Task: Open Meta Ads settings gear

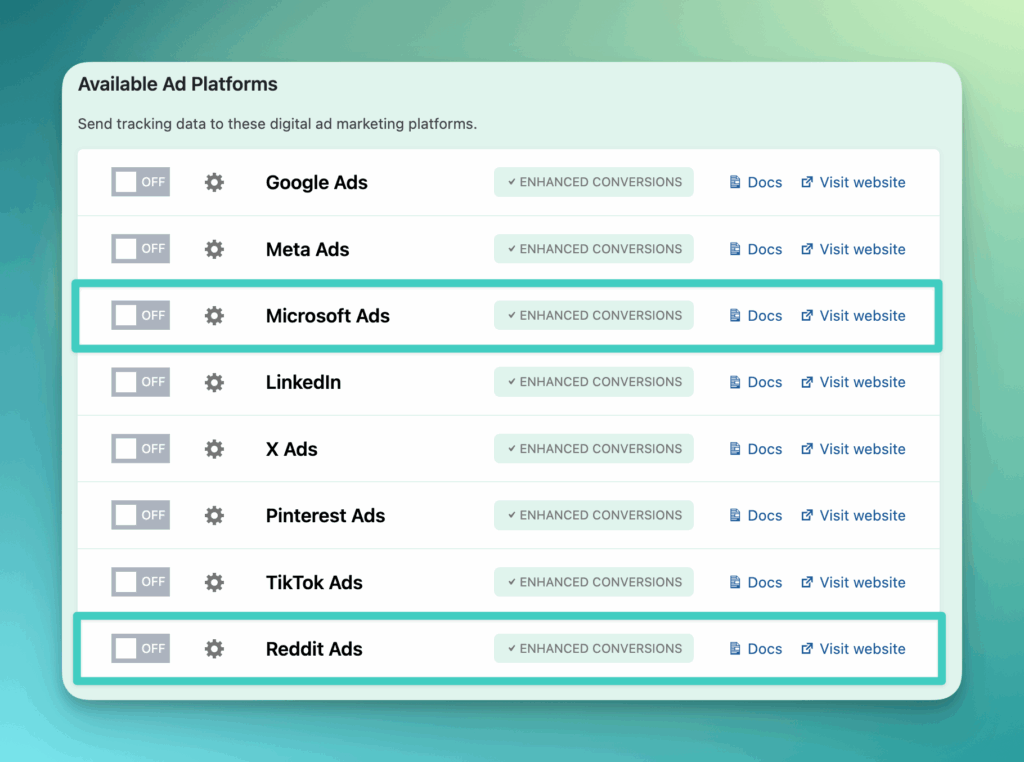Action: pos(214,249)
